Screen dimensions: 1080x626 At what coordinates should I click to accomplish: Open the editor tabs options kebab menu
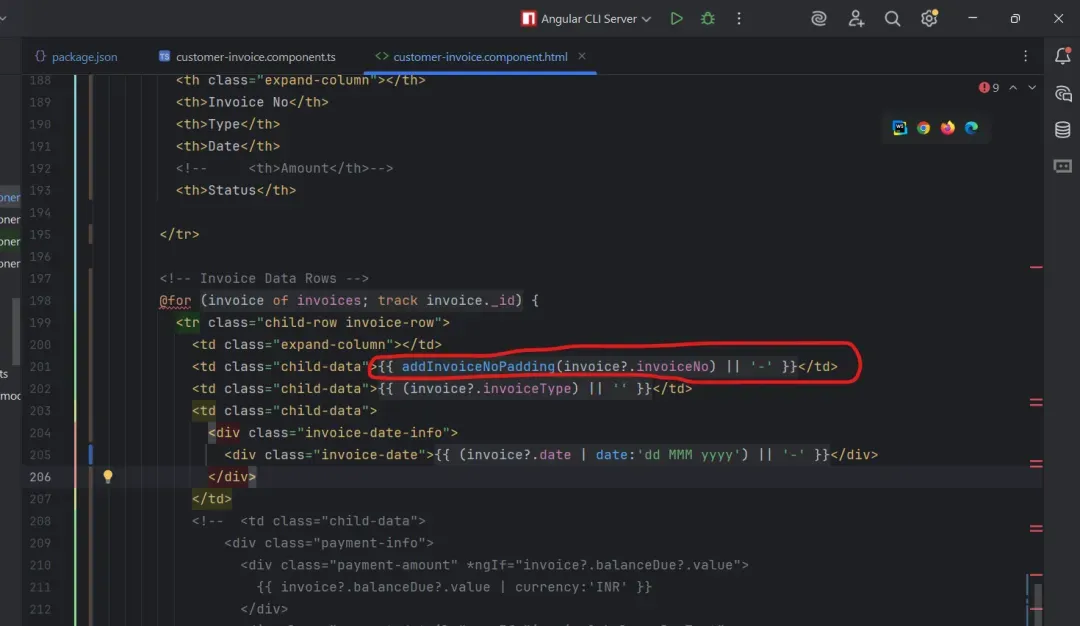coord(1025,57)
